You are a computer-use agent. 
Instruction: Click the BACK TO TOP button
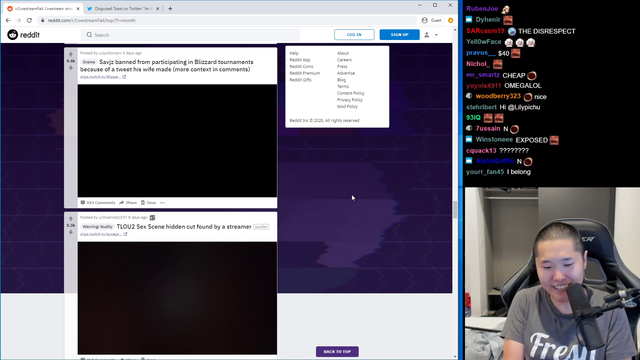(337, 351)
